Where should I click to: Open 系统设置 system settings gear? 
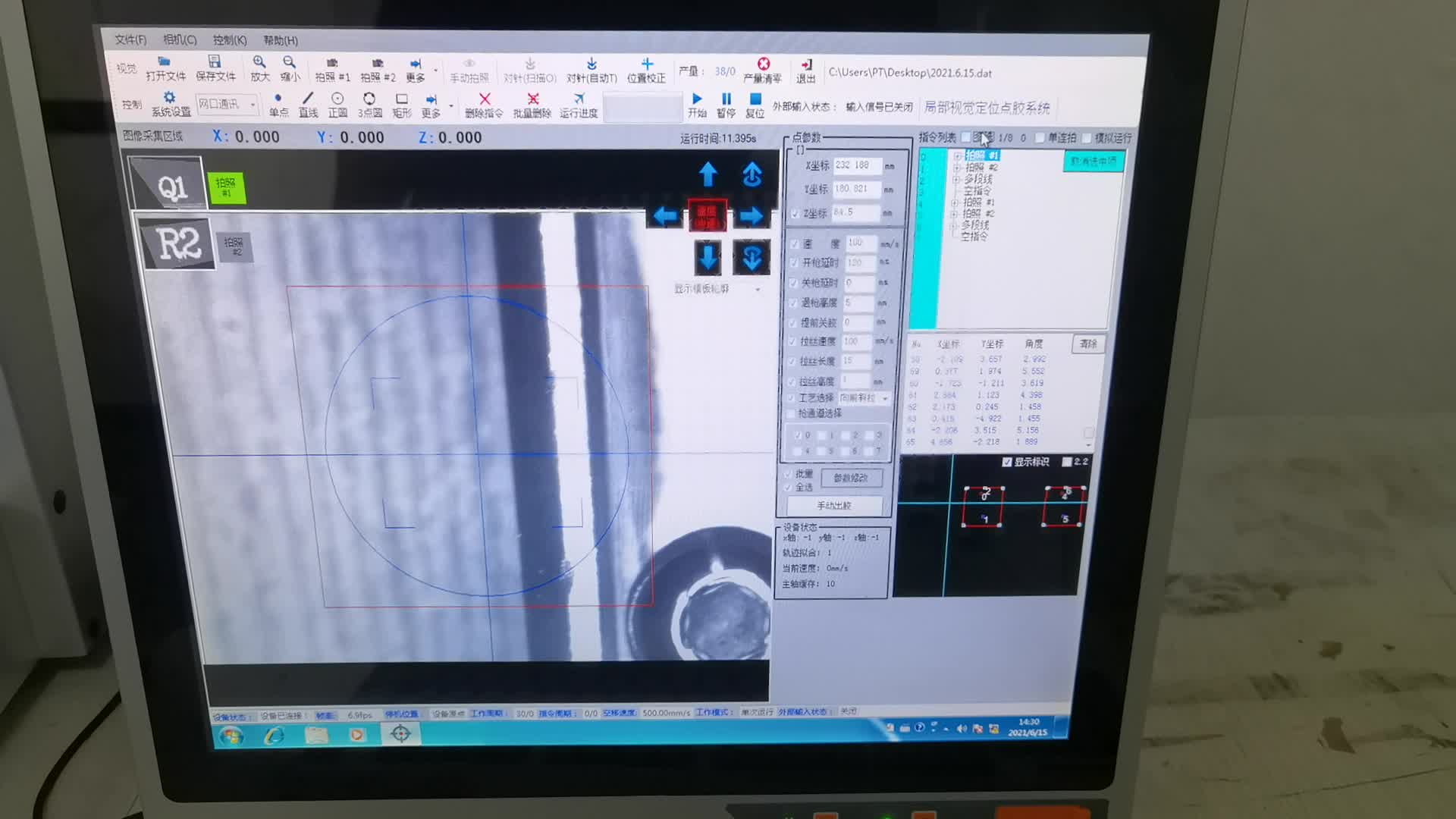pyautogui.click(x=171, y=104)
